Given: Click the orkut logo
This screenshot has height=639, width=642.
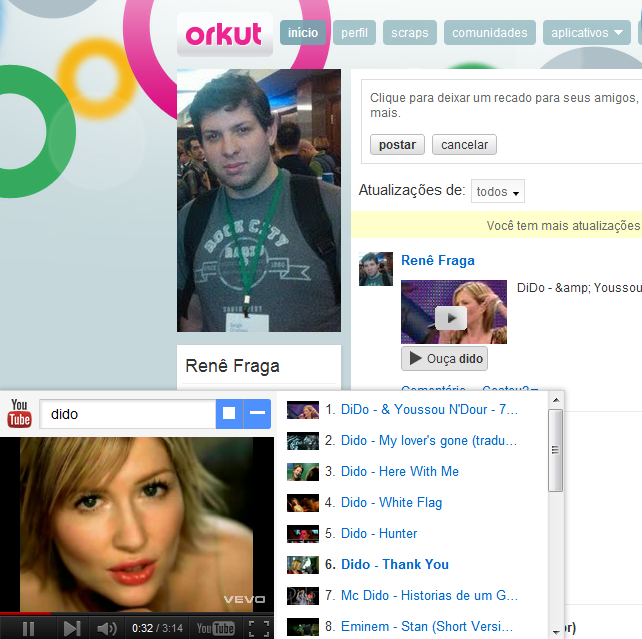Looking at the screenshot, I should [x=224, y=34].
